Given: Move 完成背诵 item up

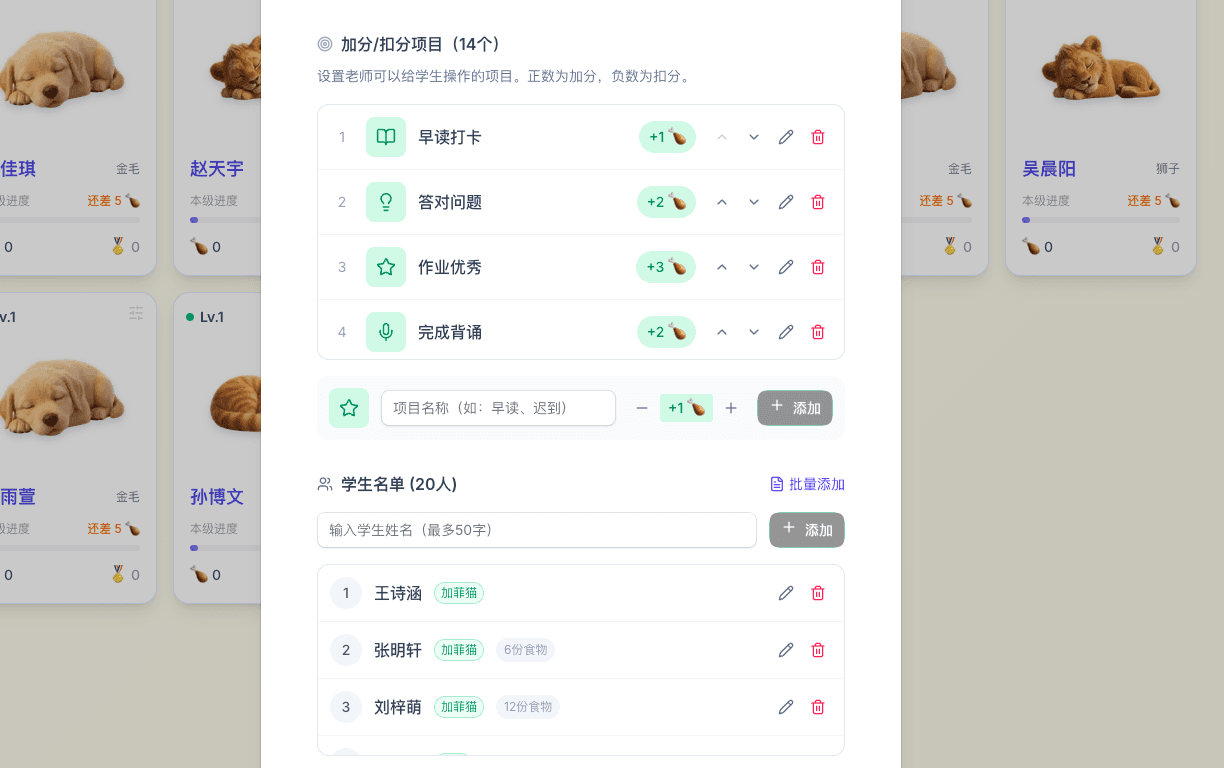Looking at the screenshot, I should tap(722, 332).
